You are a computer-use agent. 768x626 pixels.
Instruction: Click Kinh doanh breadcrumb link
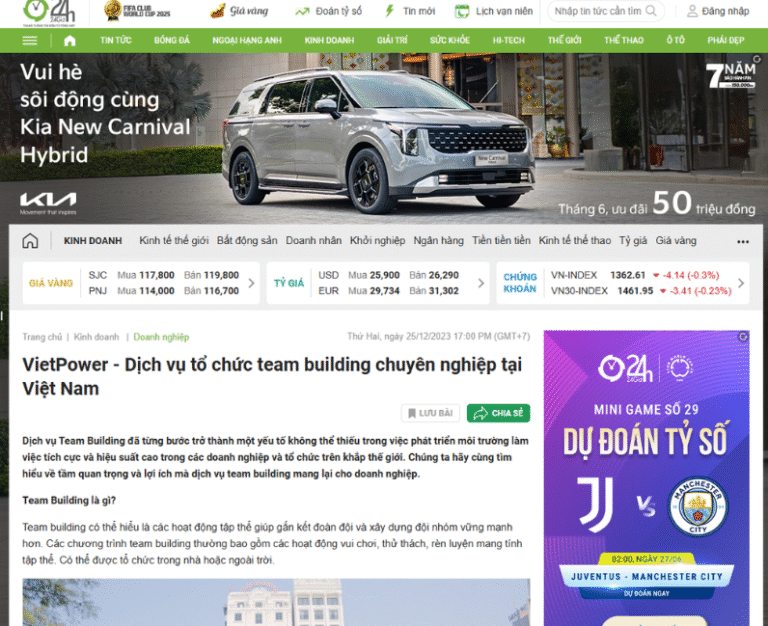[x=96, y=337]
